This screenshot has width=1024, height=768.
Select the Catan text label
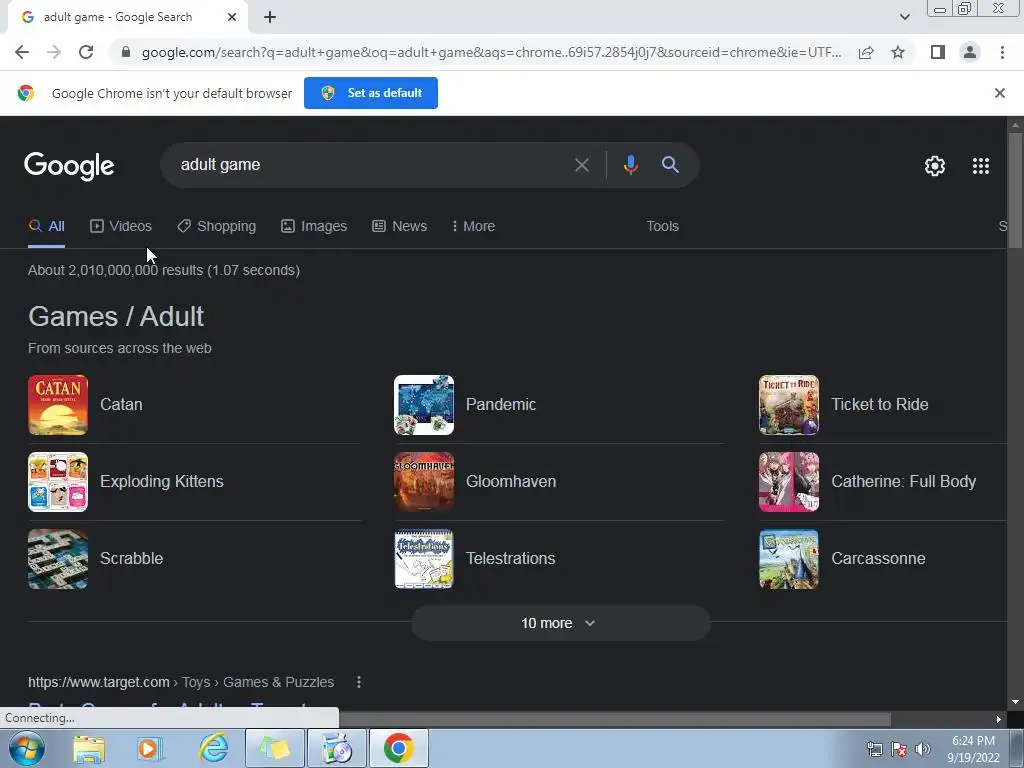coord(121,404)
